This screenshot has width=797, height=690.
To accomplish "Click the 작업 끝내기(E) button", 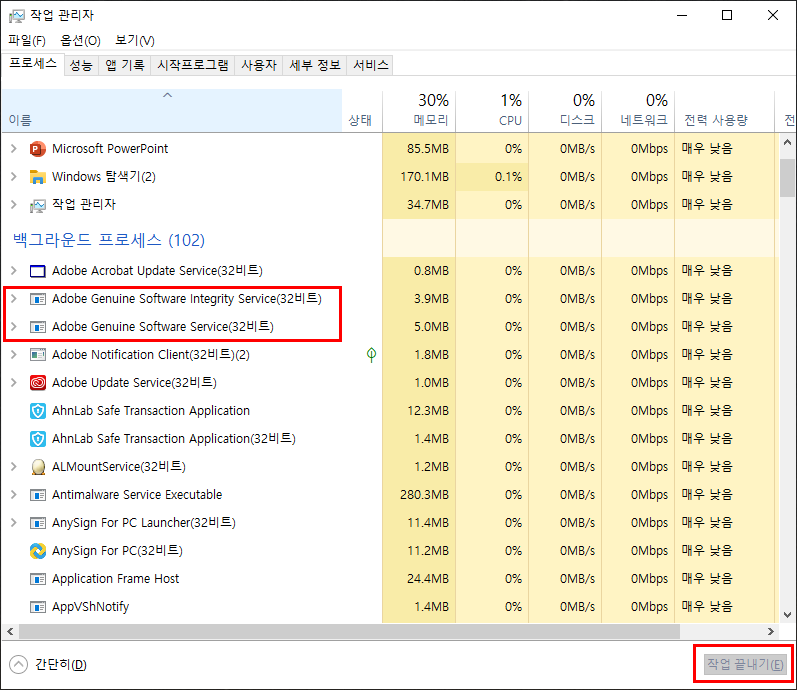I will coord(745,664).
